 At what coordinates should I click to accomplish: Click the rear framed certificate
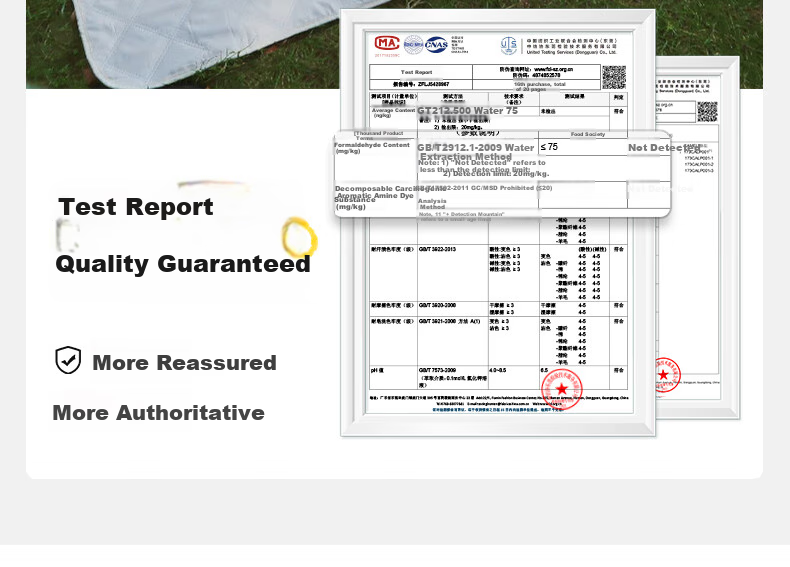click(698, 237)
